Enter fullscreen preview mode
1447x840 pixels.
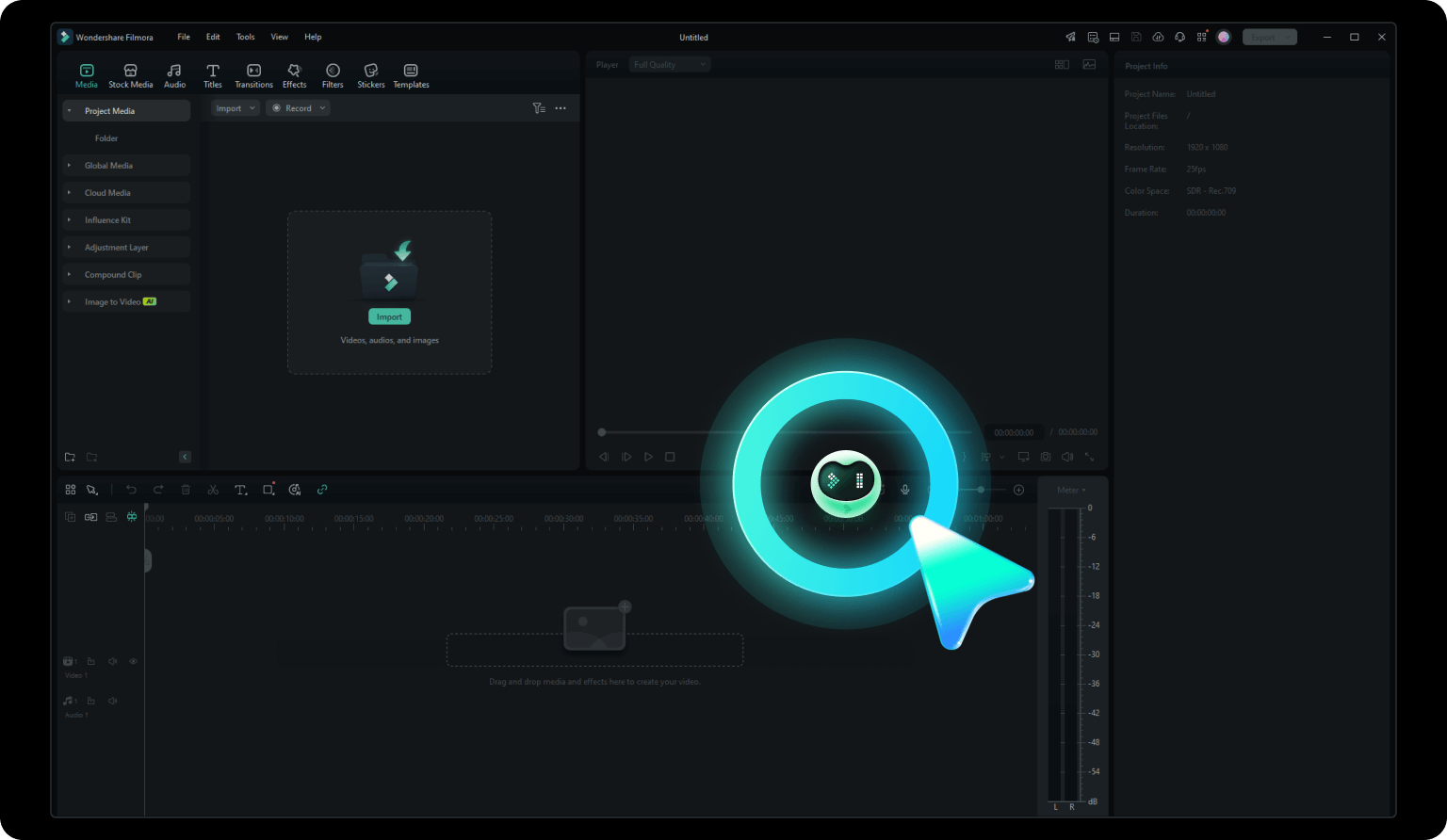[1089, 457]
